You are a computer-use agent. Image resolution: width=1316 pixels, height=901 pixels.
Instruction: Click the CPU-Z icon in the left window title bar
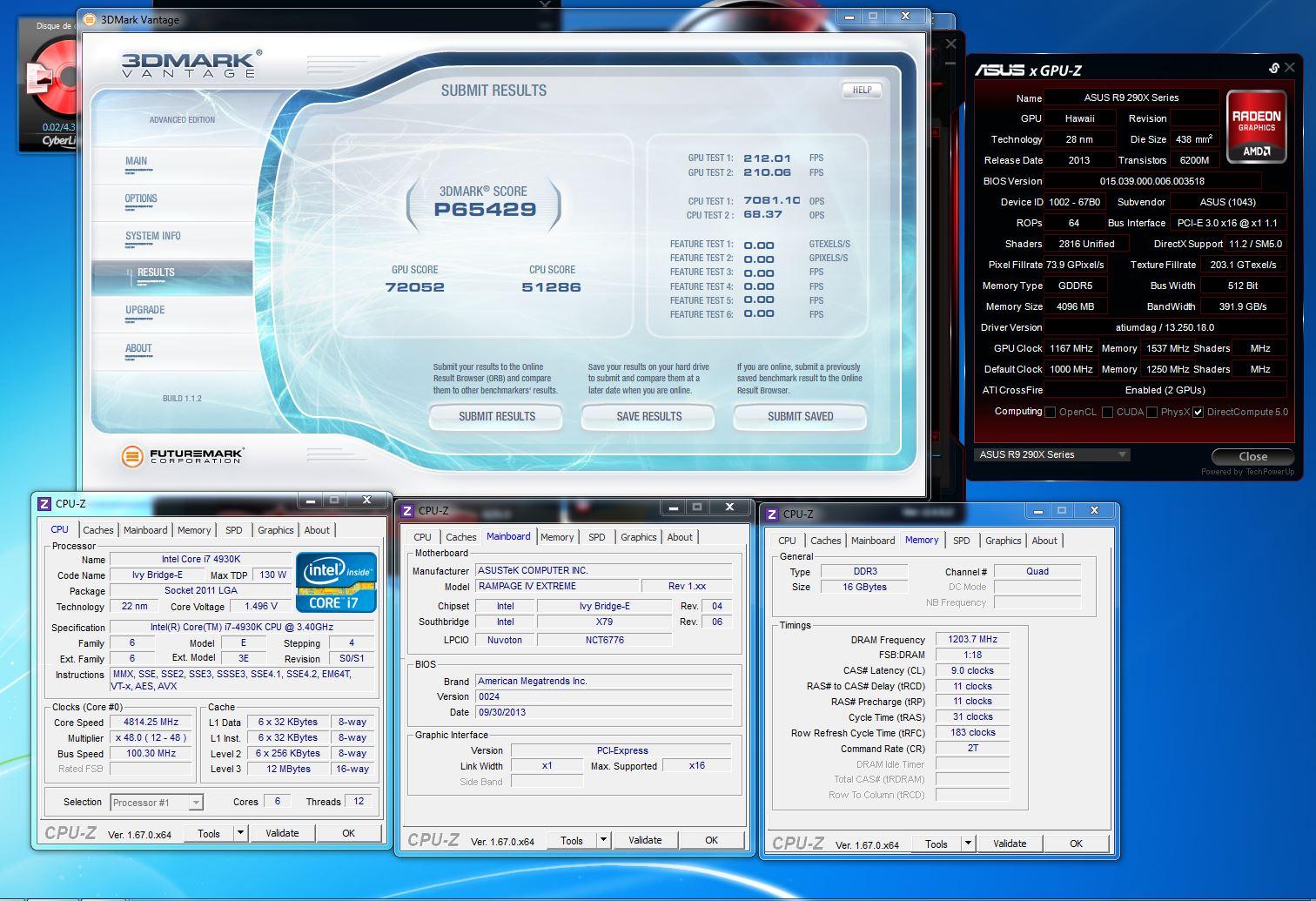coord(45,503)
